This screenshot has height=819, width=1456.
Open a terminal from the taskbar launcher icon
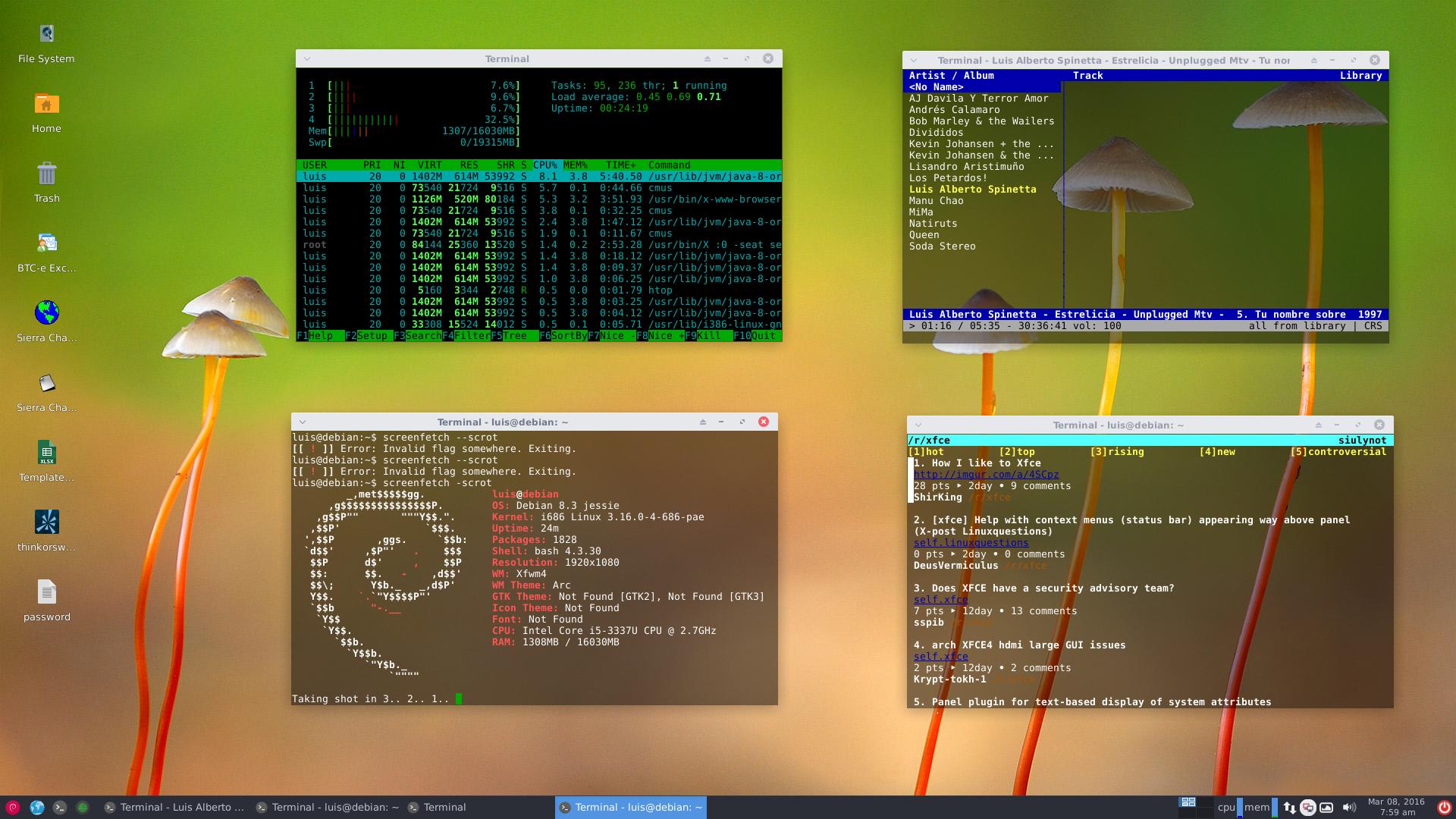pos(59,807)
